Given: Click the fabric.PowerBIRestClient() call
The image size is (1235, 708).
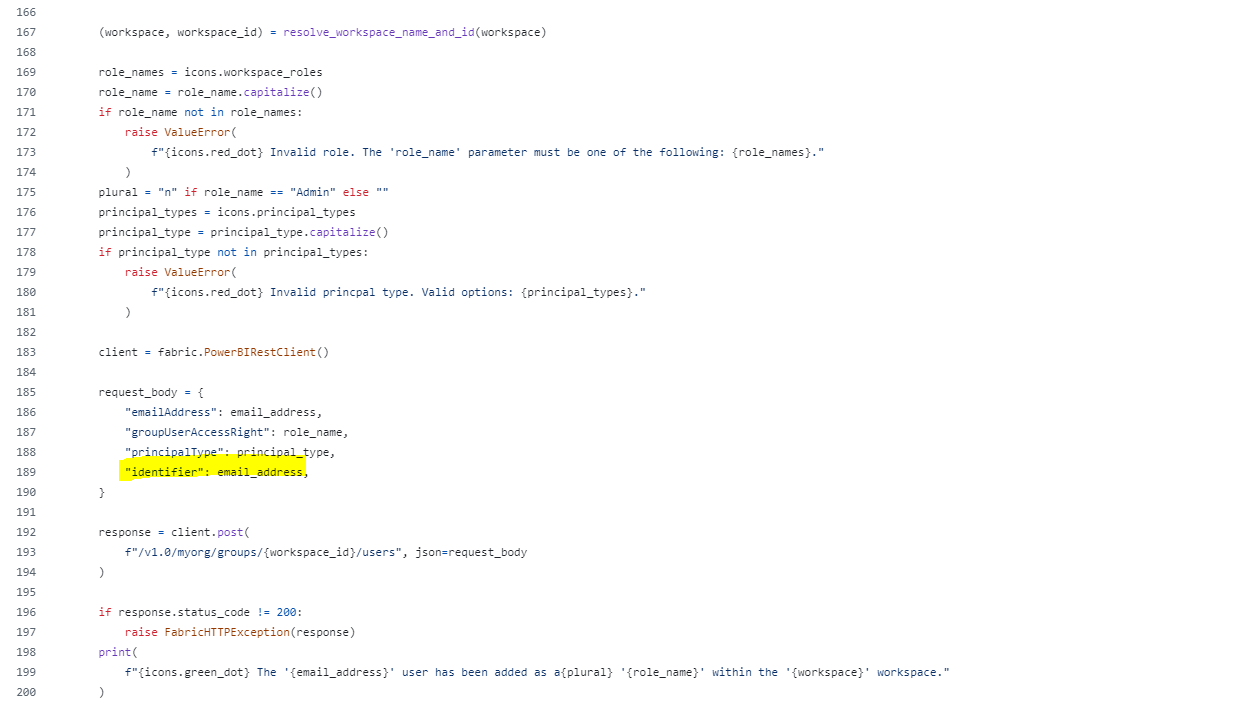Looking at the screenshot, I should point(243,352).
